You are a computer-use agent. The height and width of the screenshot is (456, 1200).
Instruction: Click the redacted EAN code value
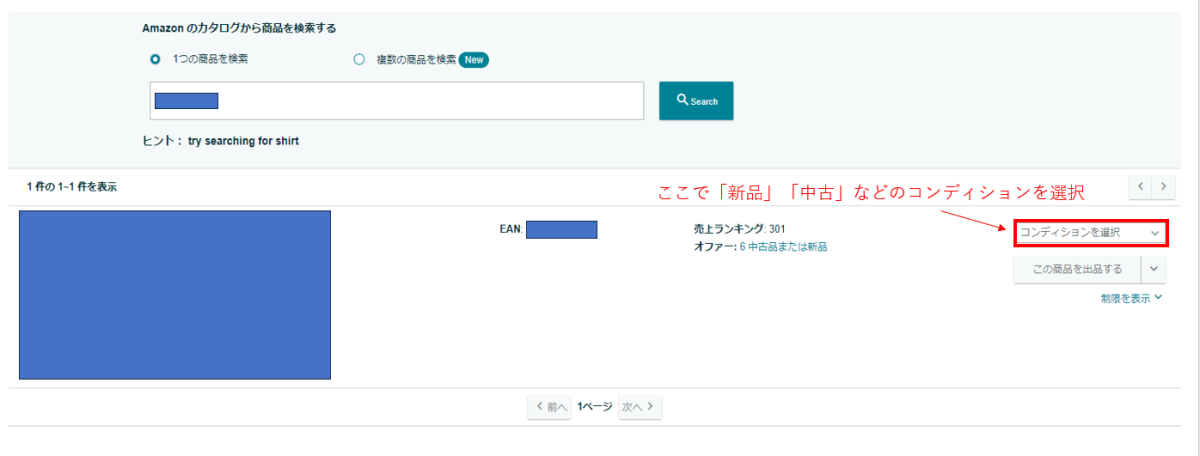561,230
